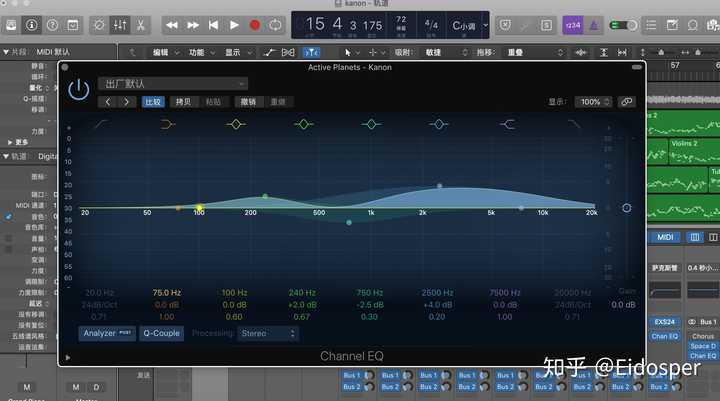The image size is (720, 401).
Task: Go to next plugin preset arrow
Action: 126,102
